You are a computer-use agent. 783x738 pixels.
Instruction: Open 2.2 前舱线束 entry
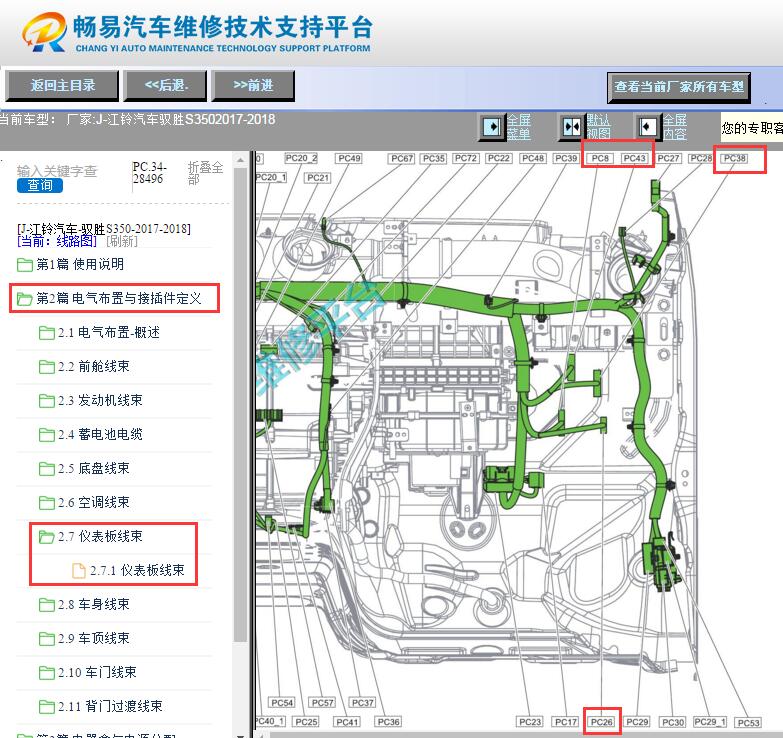click(94, 366)
